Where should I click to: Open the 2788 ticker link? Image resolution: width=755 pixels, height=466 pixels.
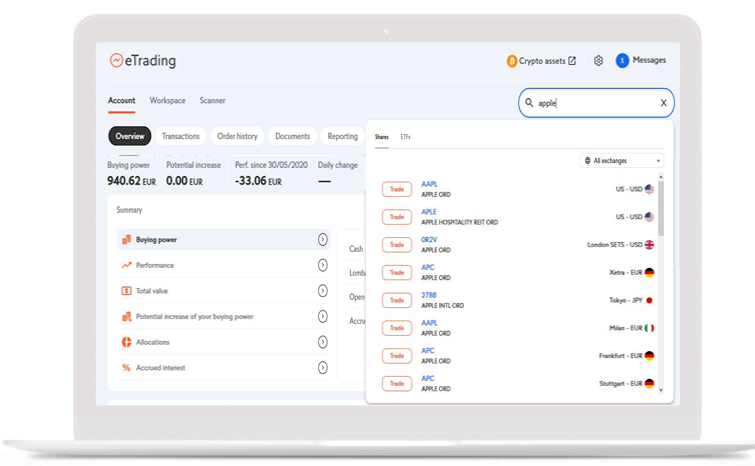[429, 295]
